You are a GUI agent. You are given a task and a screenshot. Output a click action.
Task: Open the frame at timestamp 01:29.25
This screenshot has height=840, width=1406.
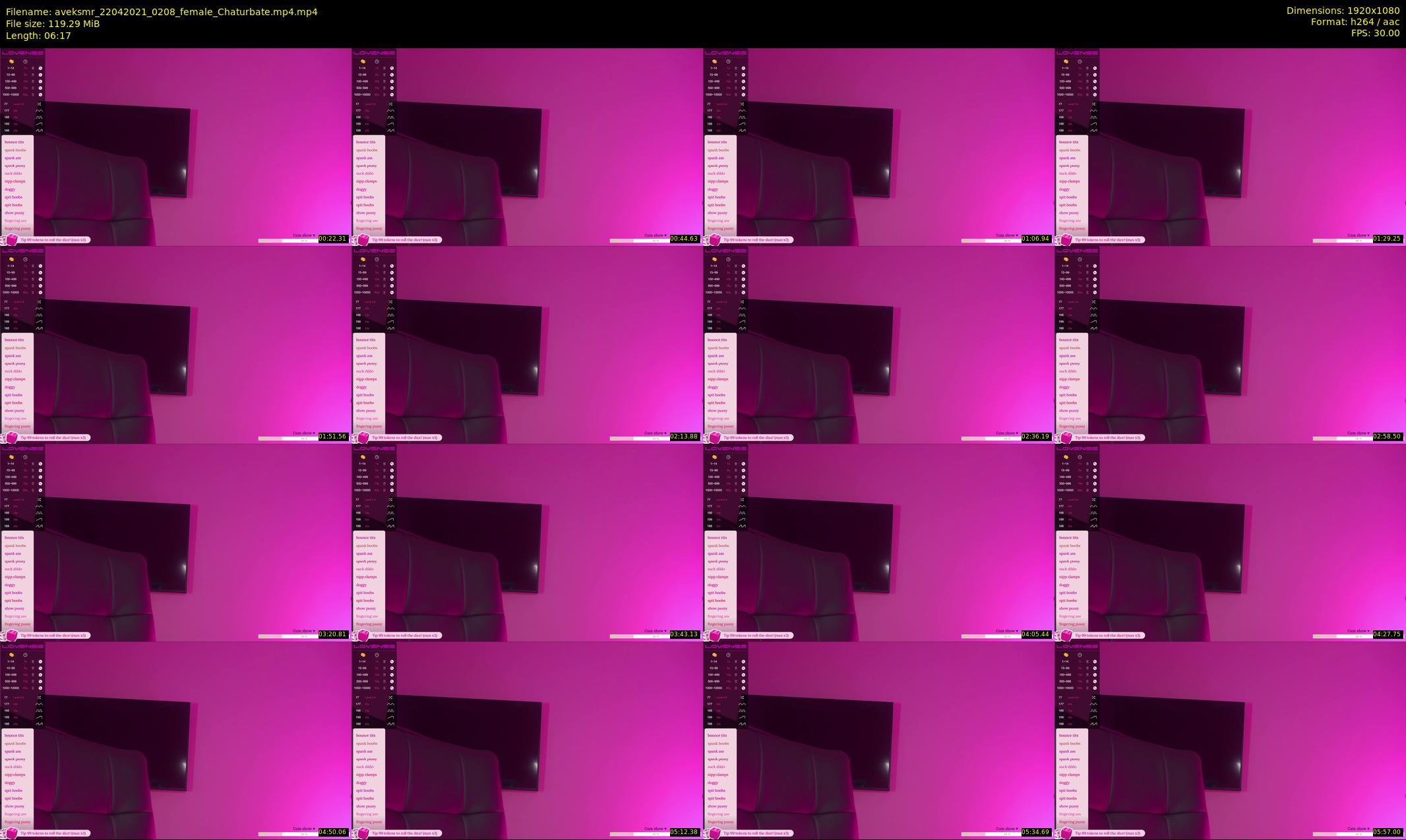(x=1230, y=146)
